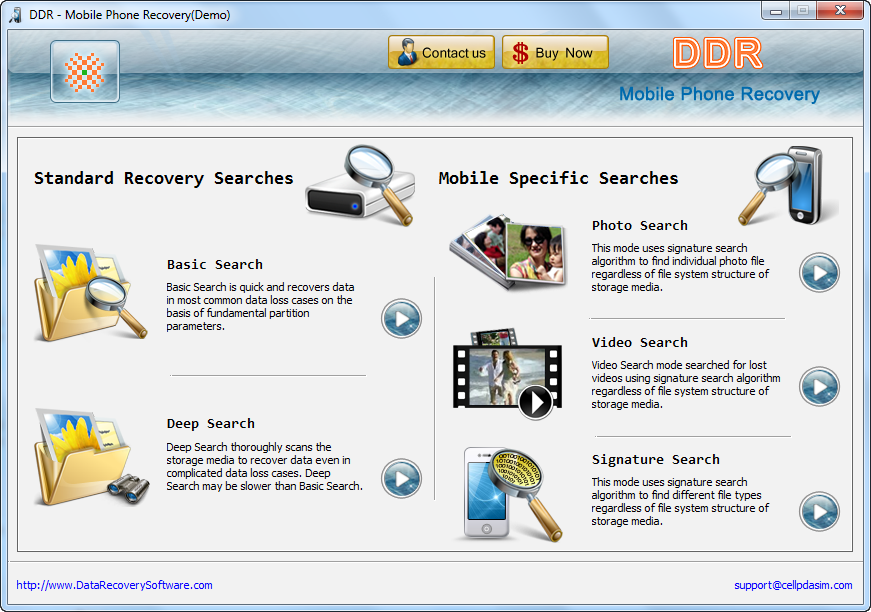
Task: Click the Contact us person icon
Action: tap(409, 52)
